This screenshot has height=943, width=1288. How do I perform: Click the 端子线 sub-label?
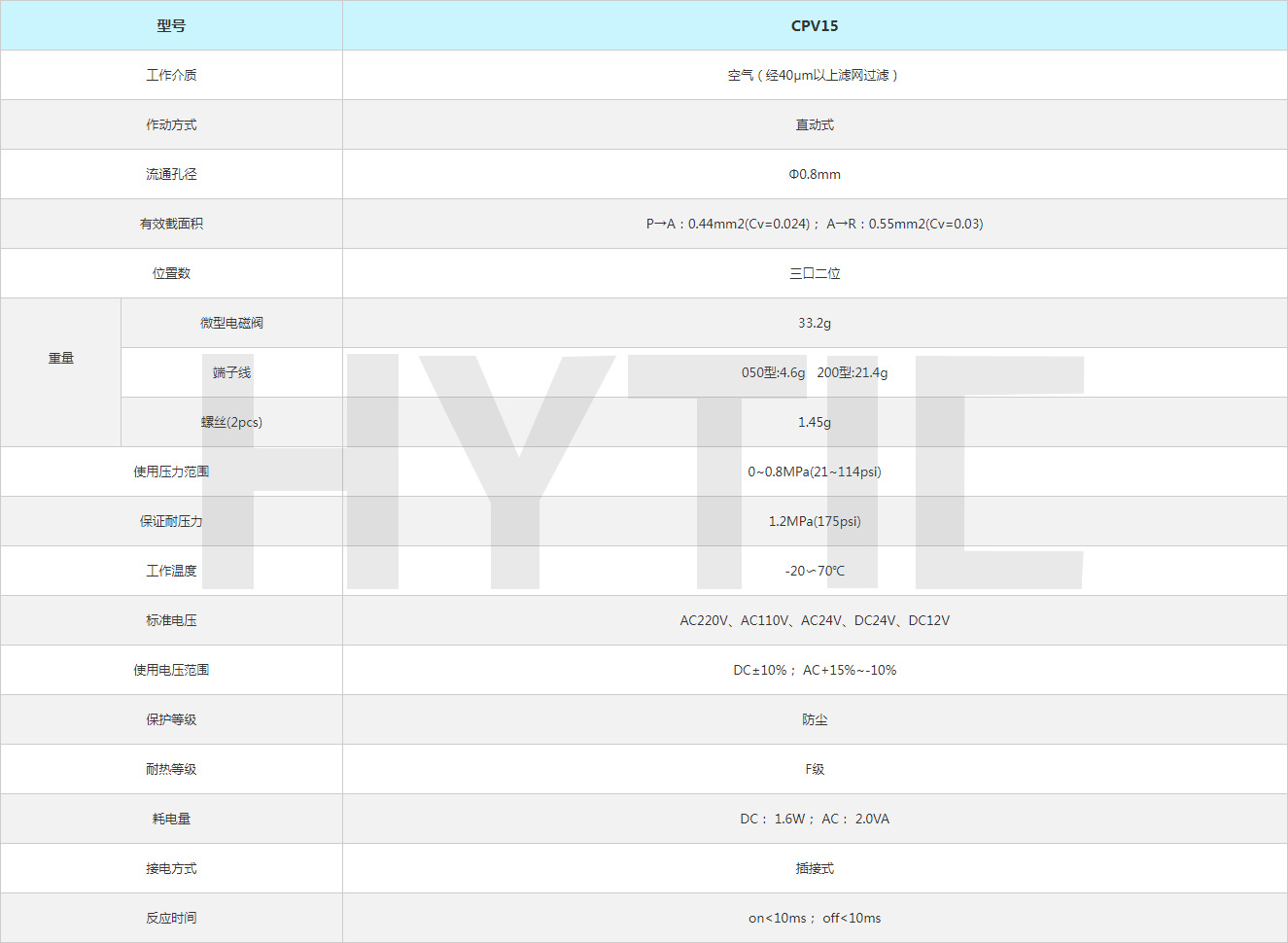click(x=231, y=372)
